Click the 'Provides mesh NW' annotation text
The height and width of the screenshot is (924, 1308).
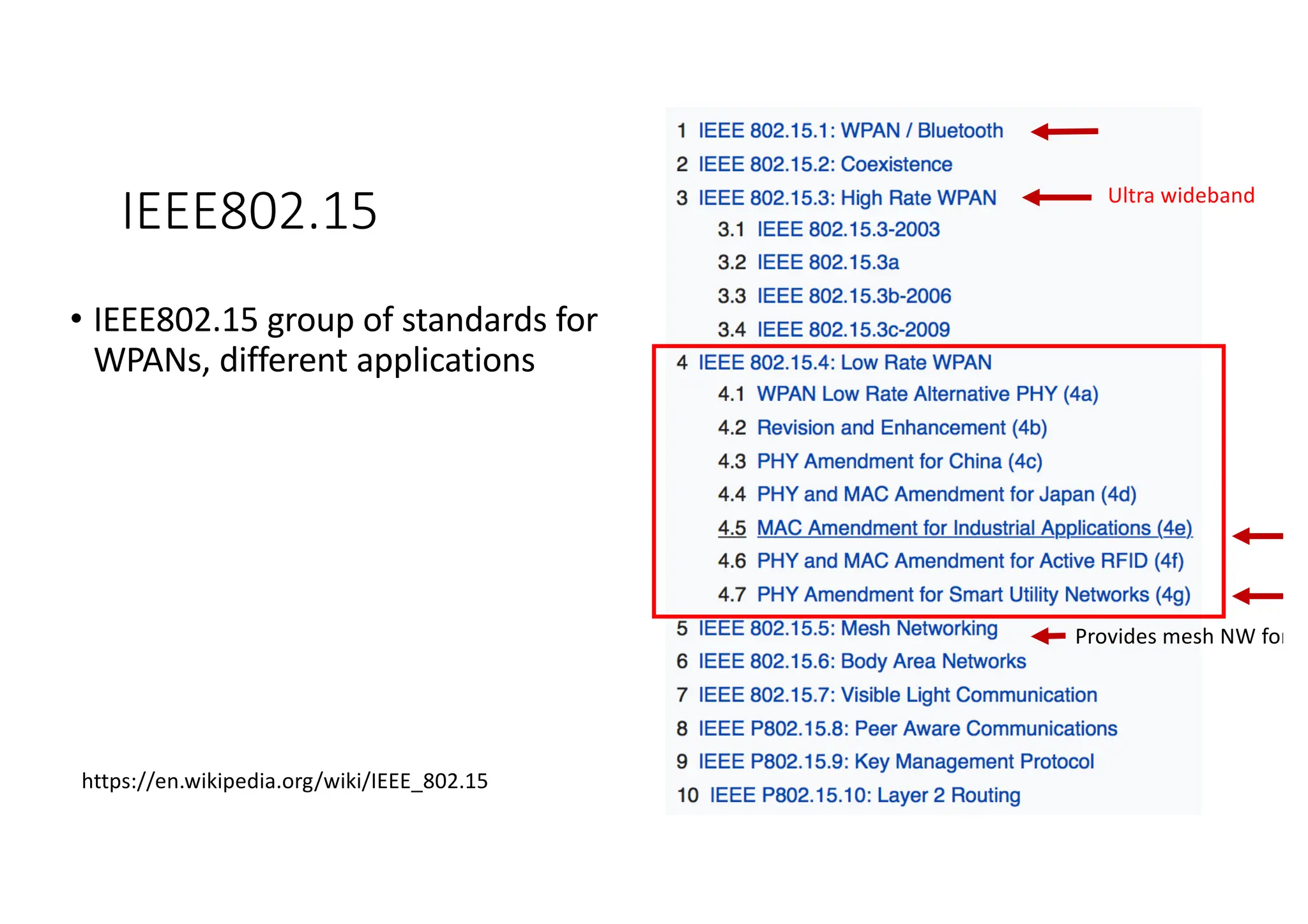[x=1179, y=637]
